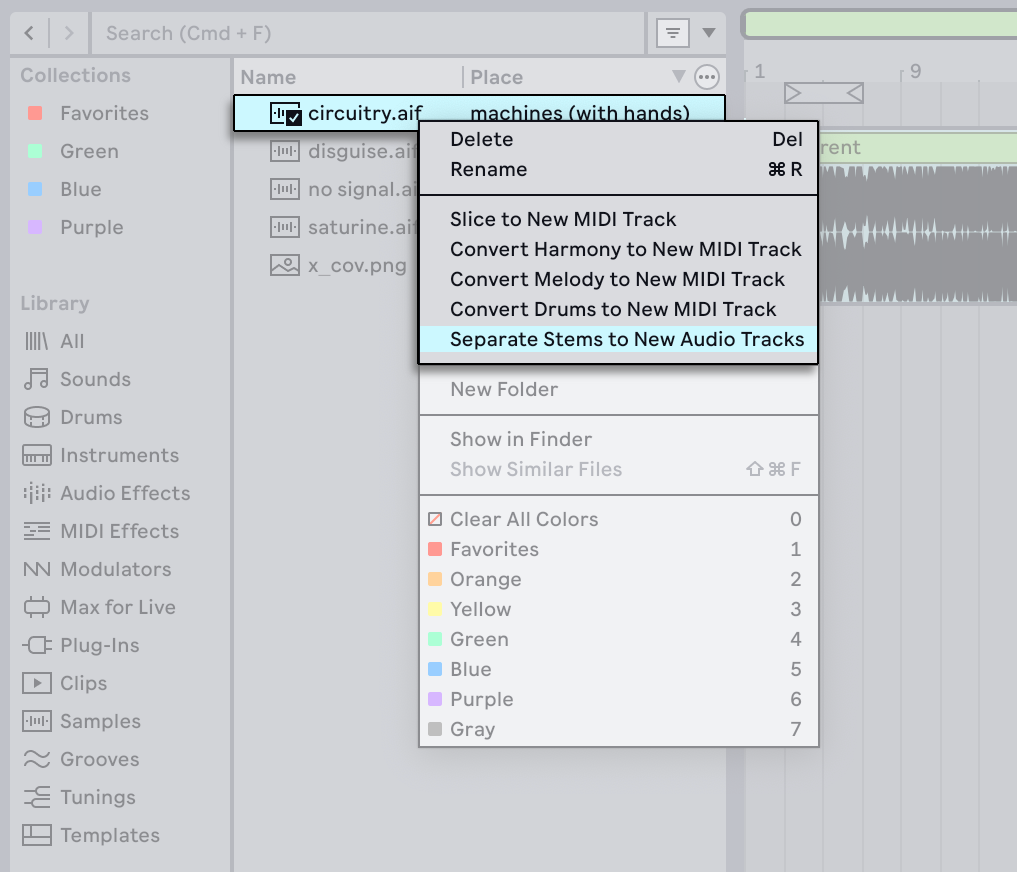1017x872 pixels.
Task: Open the ellipsis options menu in the browser header
Action: (707, 76)
